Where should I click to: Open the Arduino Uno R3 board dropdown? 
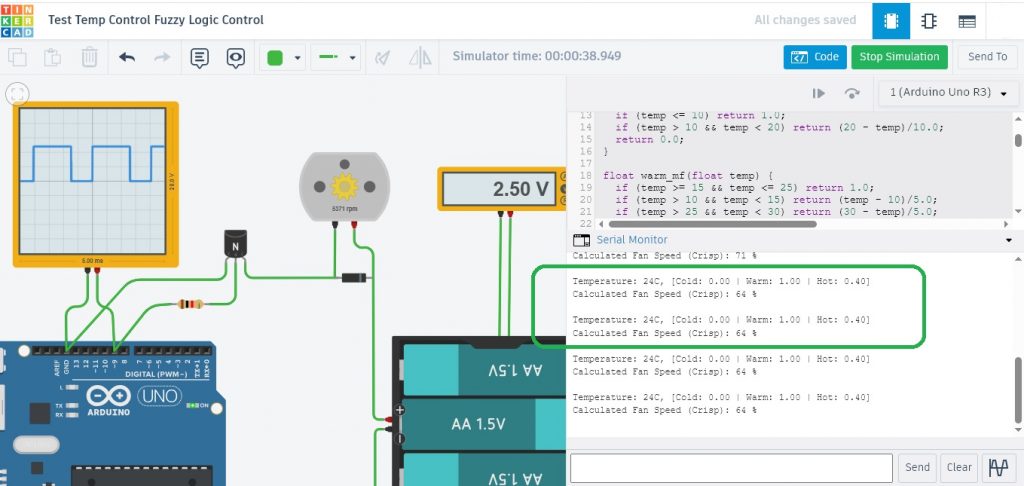coord(948,93)
